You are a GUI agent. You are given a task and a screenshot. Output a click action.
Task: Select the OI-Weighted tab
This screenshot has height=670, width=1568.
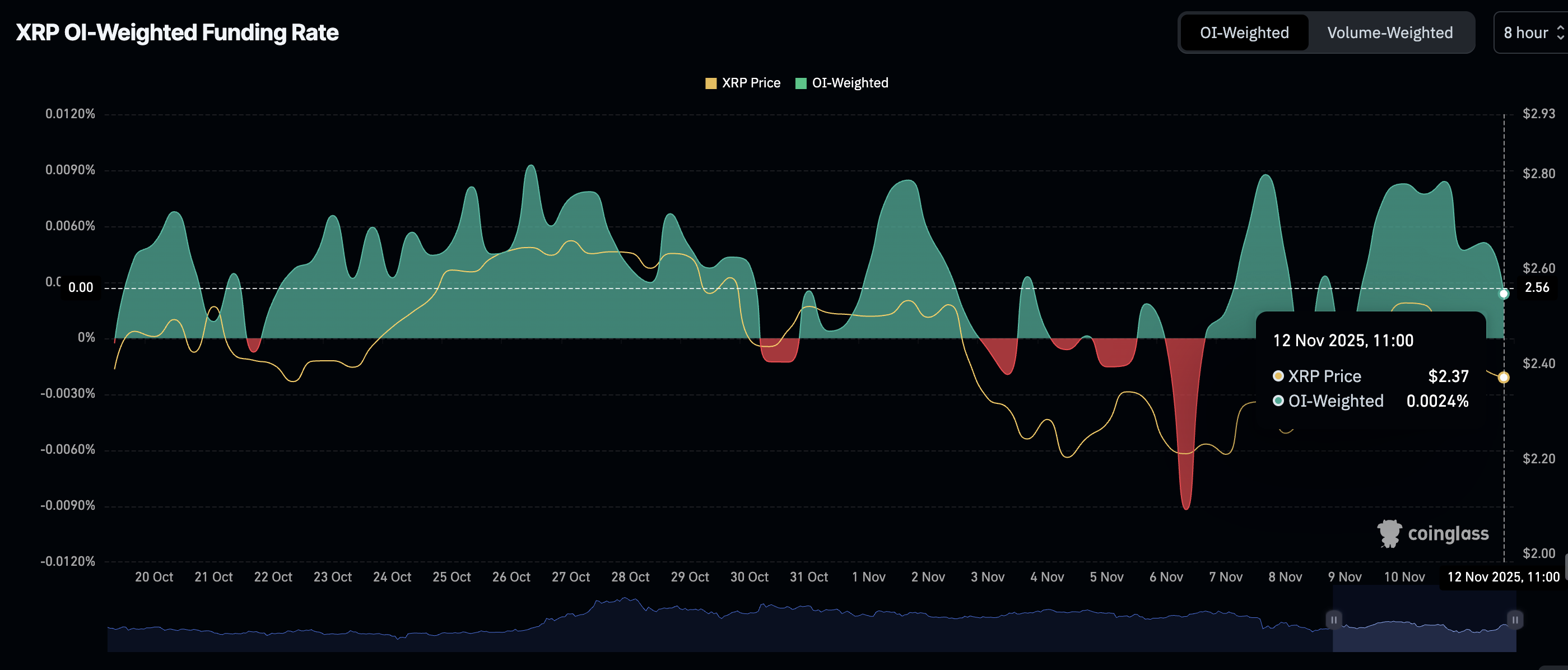[1244, 33]
